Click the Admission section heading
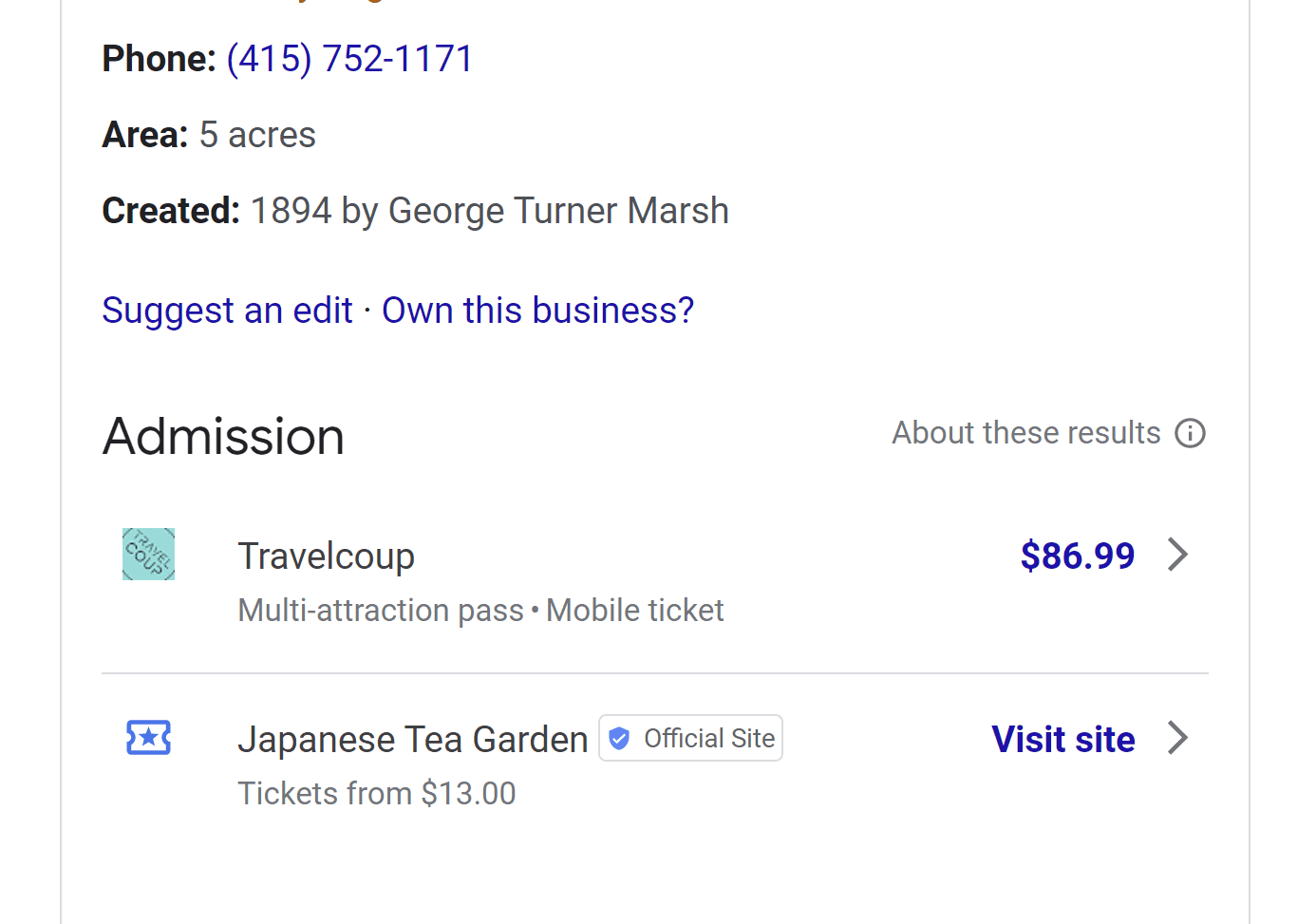The height and width of the screenshot is (924, 1316). [x=223, y=437]
